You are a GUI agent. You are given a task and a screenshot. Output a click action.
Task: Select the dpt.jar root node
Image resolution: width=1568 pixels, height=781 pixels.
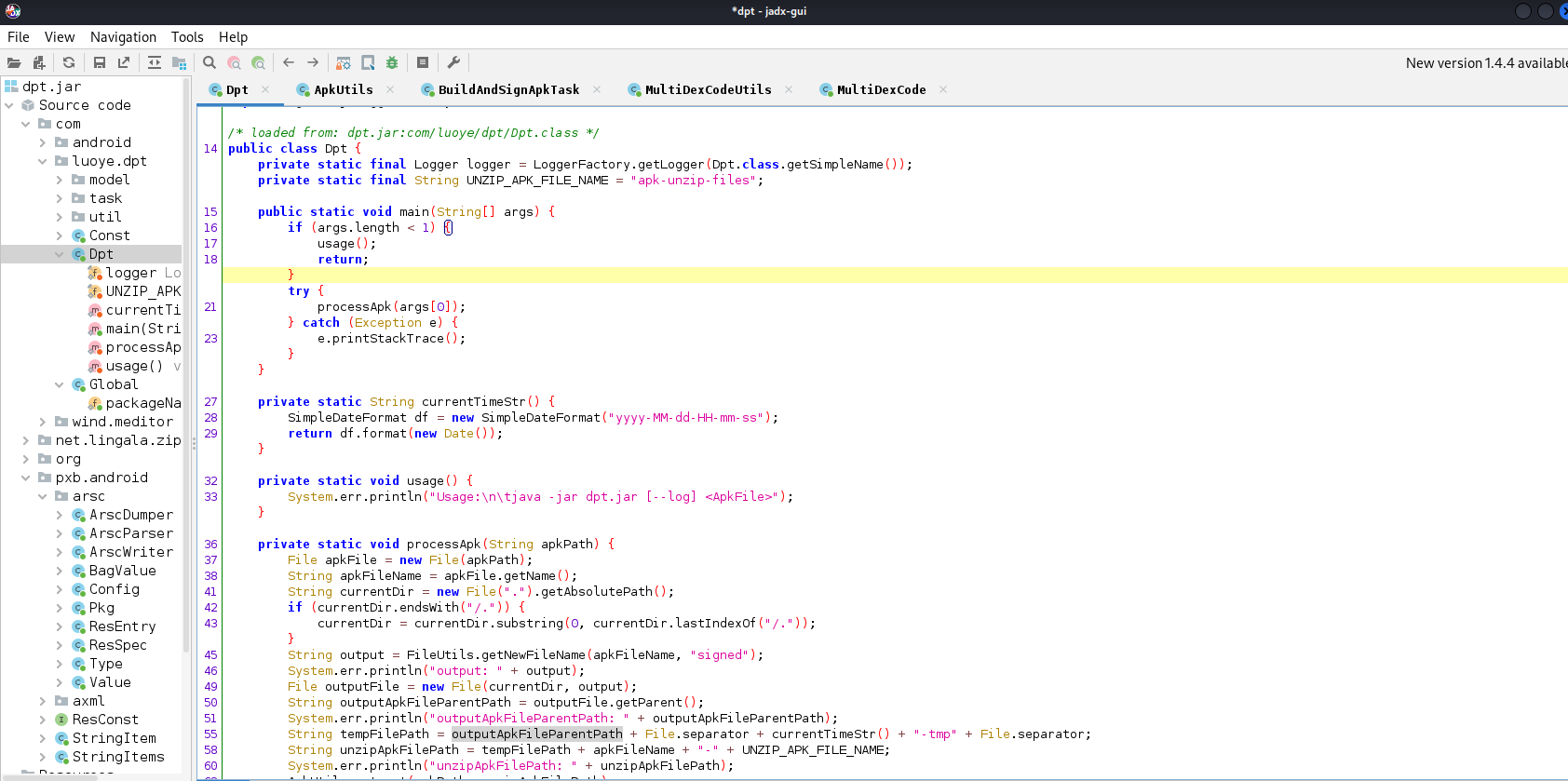tap(51, 87)
